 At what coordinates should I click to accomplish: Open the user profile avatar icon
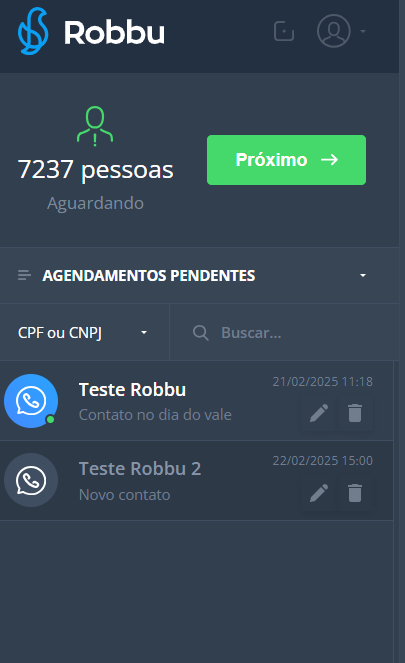[x=334, y=31]
